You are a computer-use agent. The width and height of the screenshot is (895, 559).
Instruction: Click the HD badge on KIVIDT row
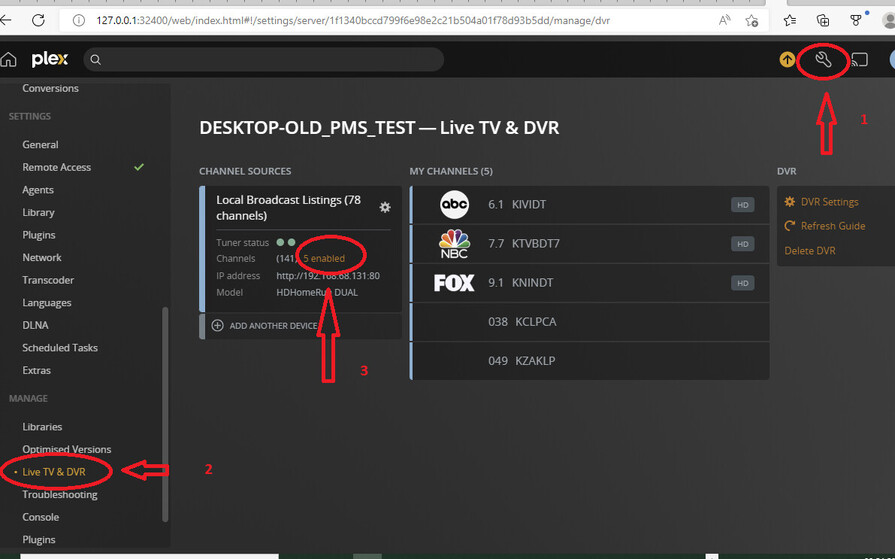coord(743,205)
